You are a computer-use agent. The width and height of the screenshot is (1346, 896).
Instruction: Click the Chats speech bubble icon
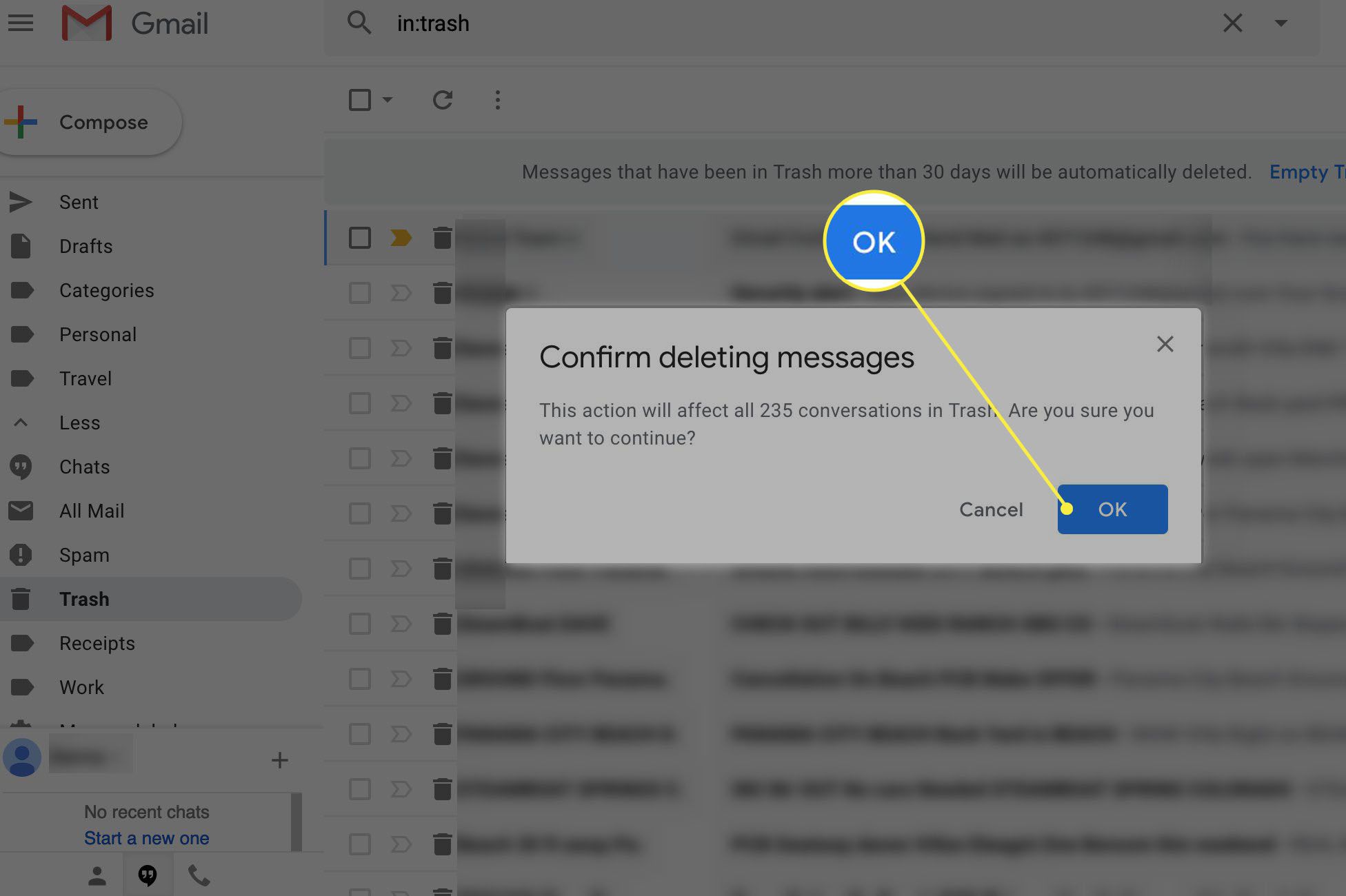[x=22, y=467]
